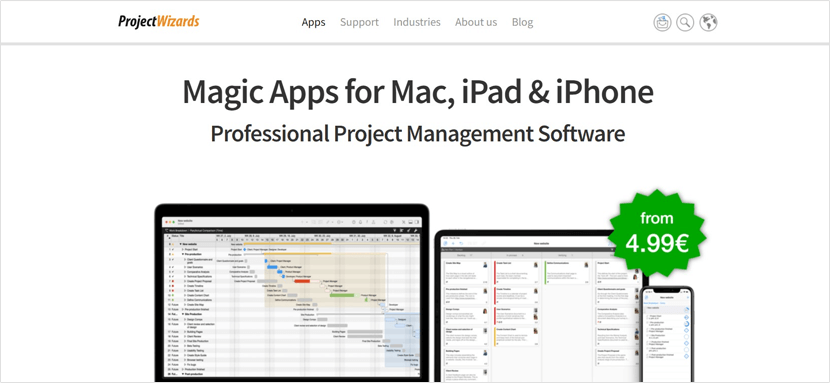Click the green 'from 4.99€' price badge
830x383 pixels.
(x=657, y=233)
